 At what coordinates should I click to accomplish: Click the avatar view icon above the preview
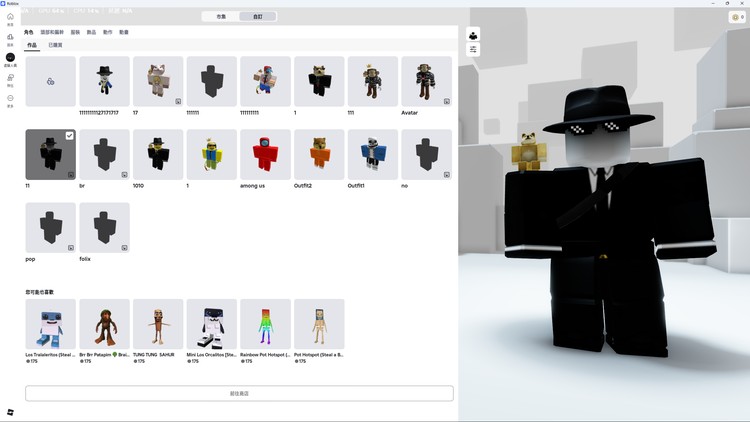[x=473, y=35]
